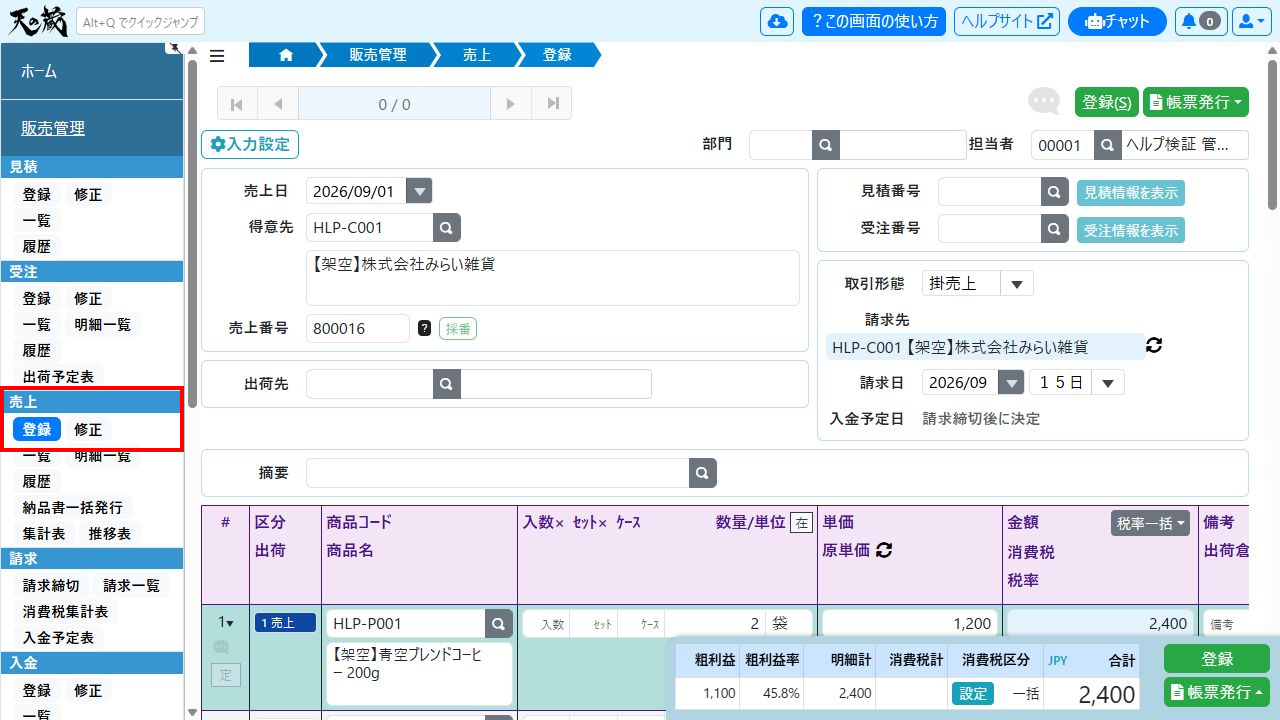
Task: Search customer 得意先 magnifier icon
Action: [x=447, y=227]
